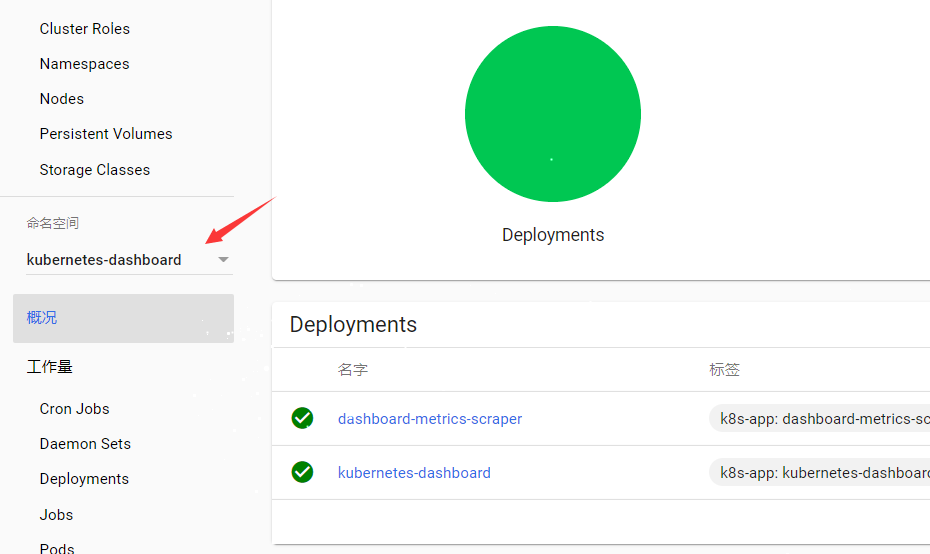
Task: Open Pods in sidebar
Action: click(57, 547)
